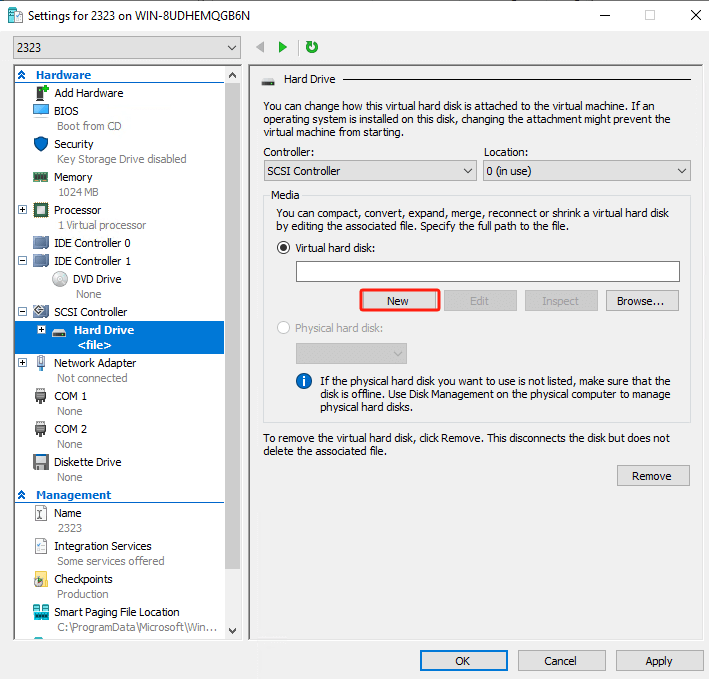The height and width of the screenshot is (679, 709).
Task: Click the New button
Action: (x=399, y=301)
